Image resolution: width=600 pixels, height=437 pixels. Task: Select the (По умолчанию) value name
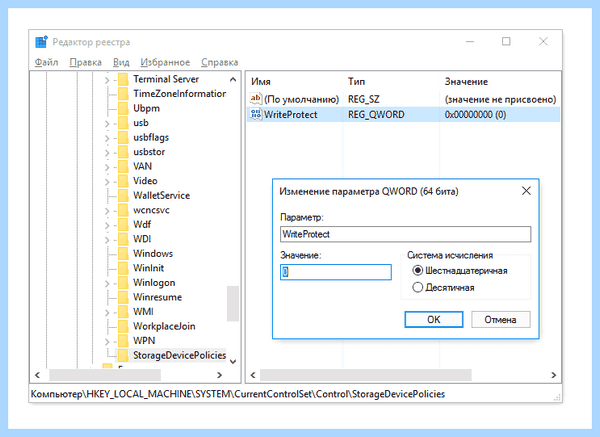(302, 99)
